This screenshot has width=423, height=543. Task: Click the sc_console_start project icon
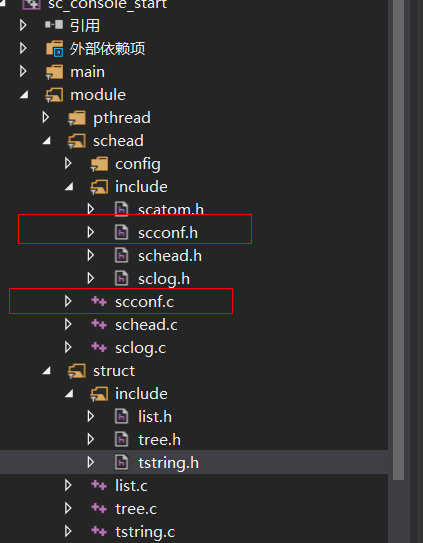31,4
